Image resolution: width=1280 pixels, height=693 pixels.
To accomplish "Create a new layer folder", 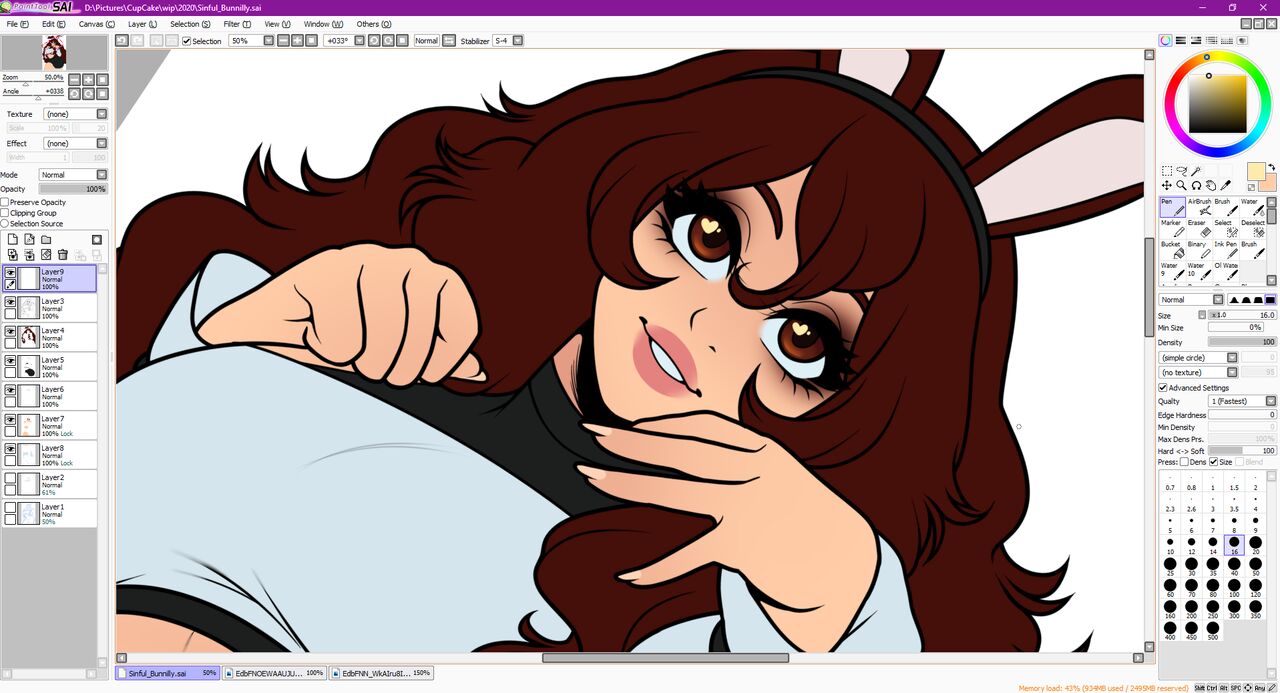I will 46,240.
